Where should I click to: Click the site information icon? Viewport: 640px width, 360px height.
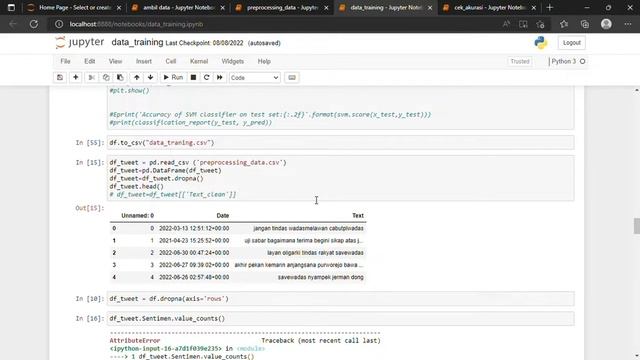(x=59, y=24)
